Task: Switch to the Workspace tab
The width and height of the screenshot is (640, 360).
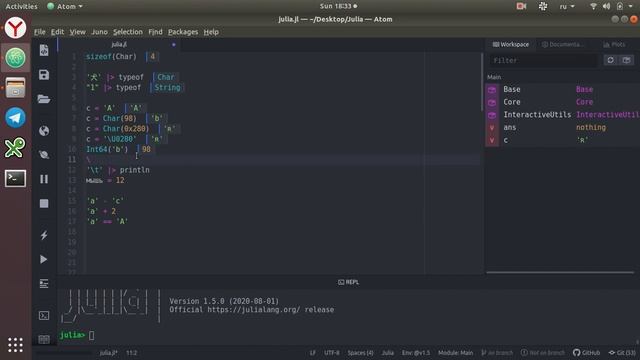Action: coord(511,44)
